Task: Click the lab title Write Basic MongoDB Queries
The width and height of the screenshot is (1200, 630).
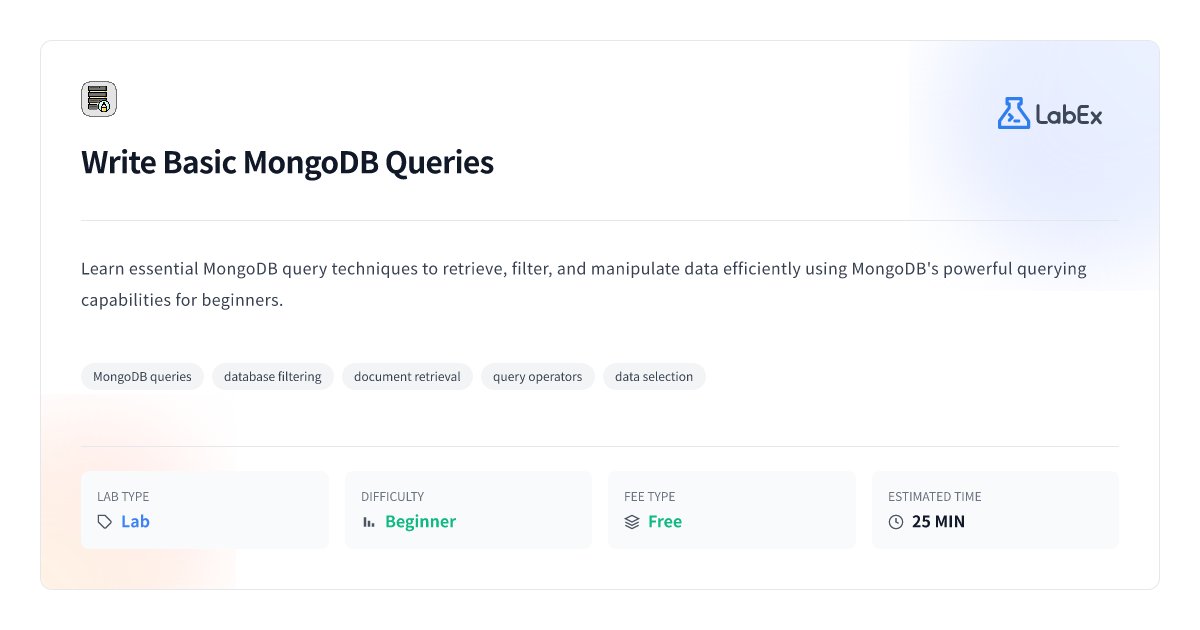Action: tap(287, 162)
